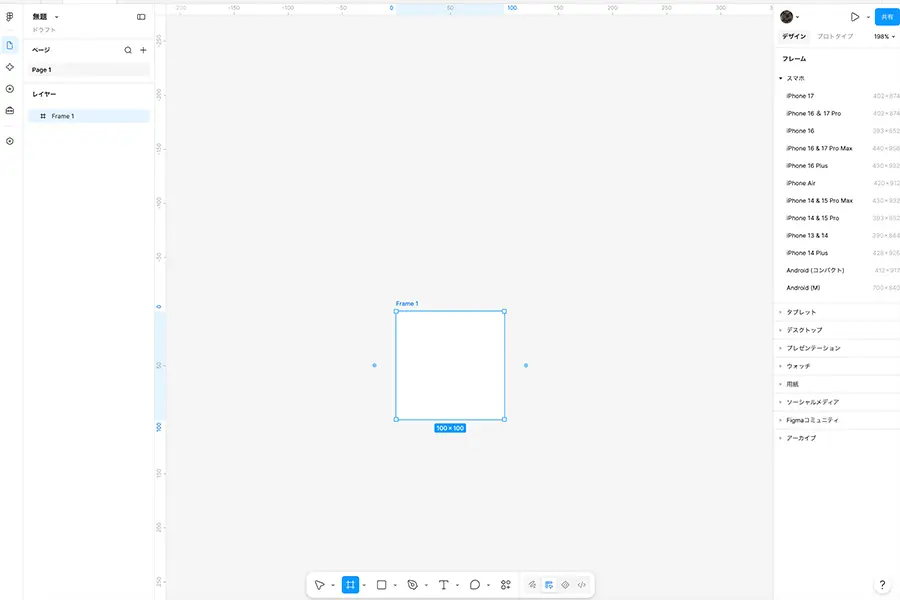Choose the iPhone 14 & 15 Pro Max preset
Screen dimensions: 900x600
tap(838, 200)
